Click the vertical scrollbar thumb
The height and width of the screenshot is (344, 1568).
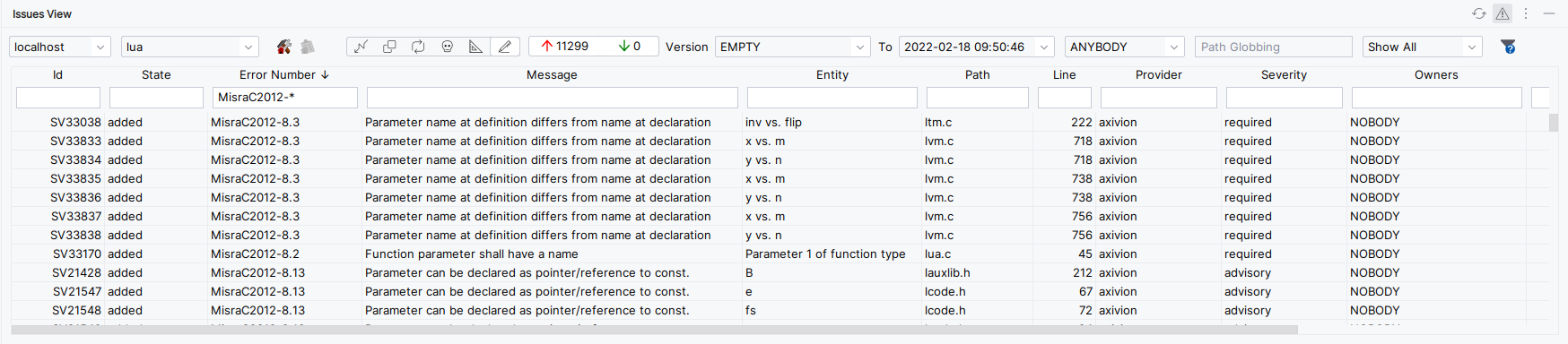1553,122
